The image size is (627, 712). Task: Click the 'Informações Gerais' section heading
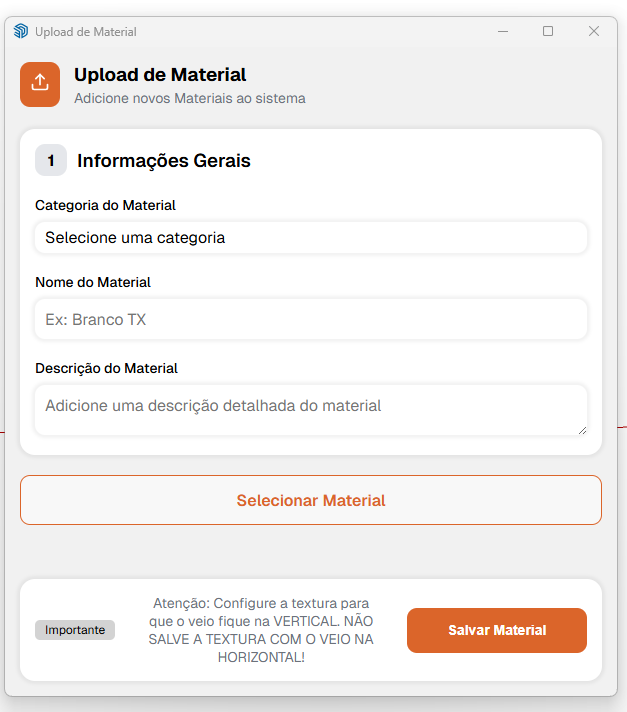pos(164,160)
